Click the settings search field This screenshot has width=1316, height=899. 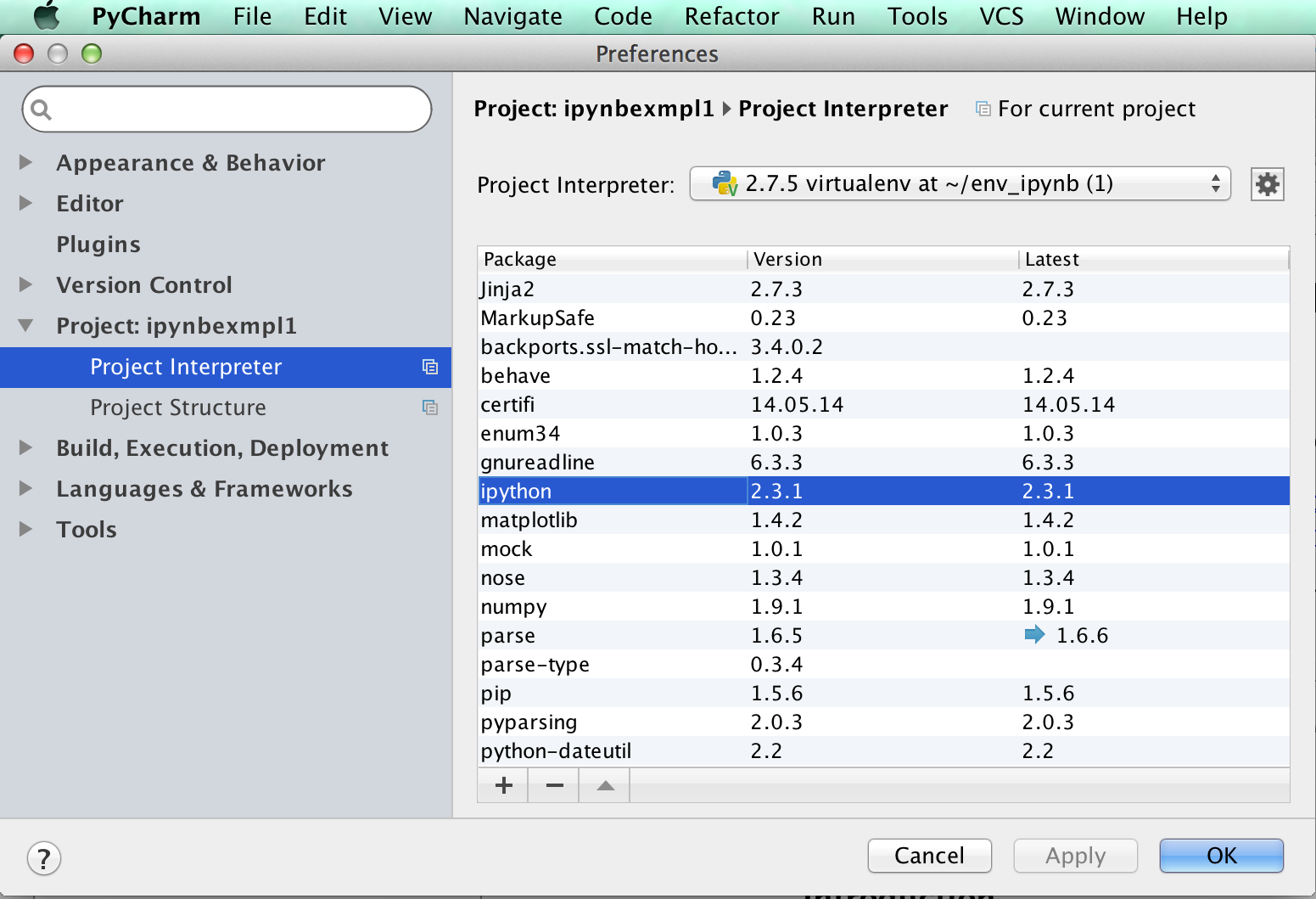[x=227, y=109]
